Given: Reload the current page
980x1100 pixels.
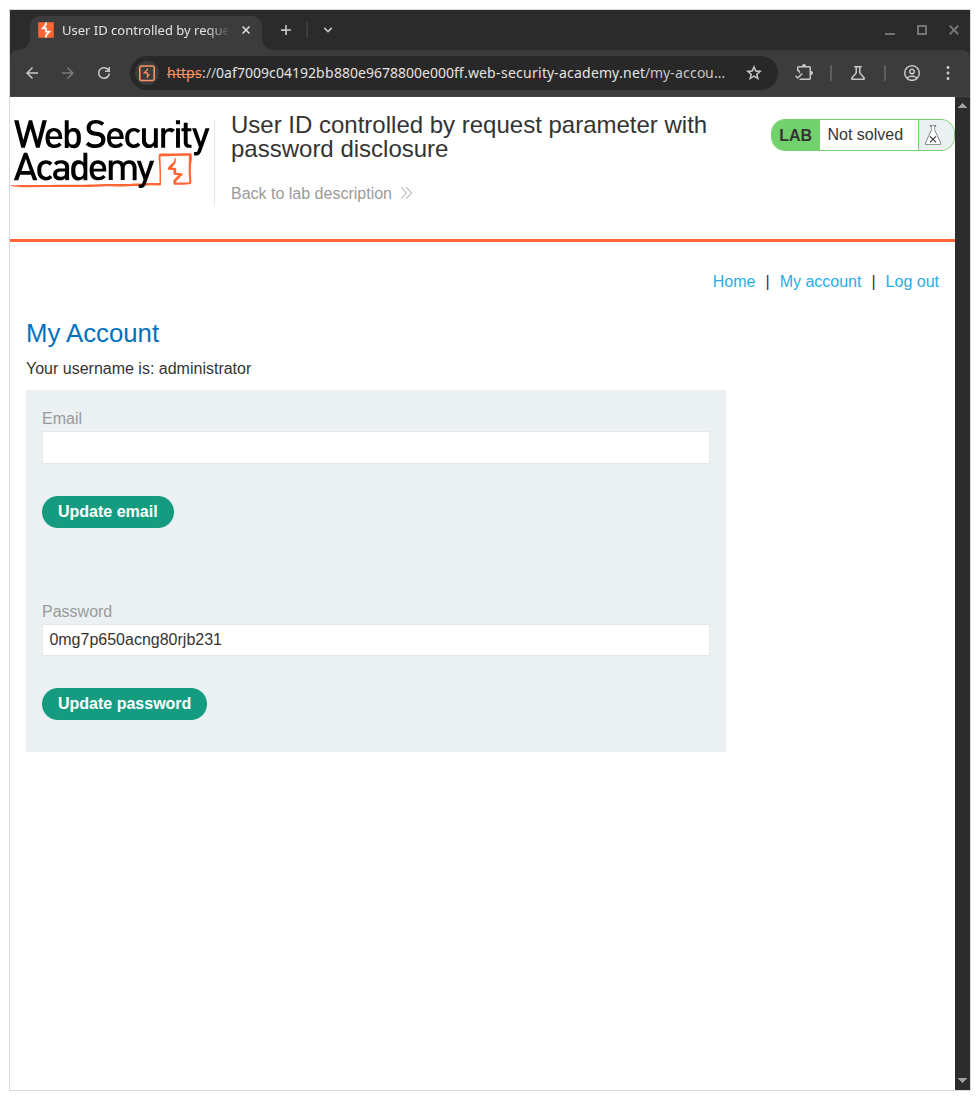Looking at the screenshot, I should click(x=104, y=73).
